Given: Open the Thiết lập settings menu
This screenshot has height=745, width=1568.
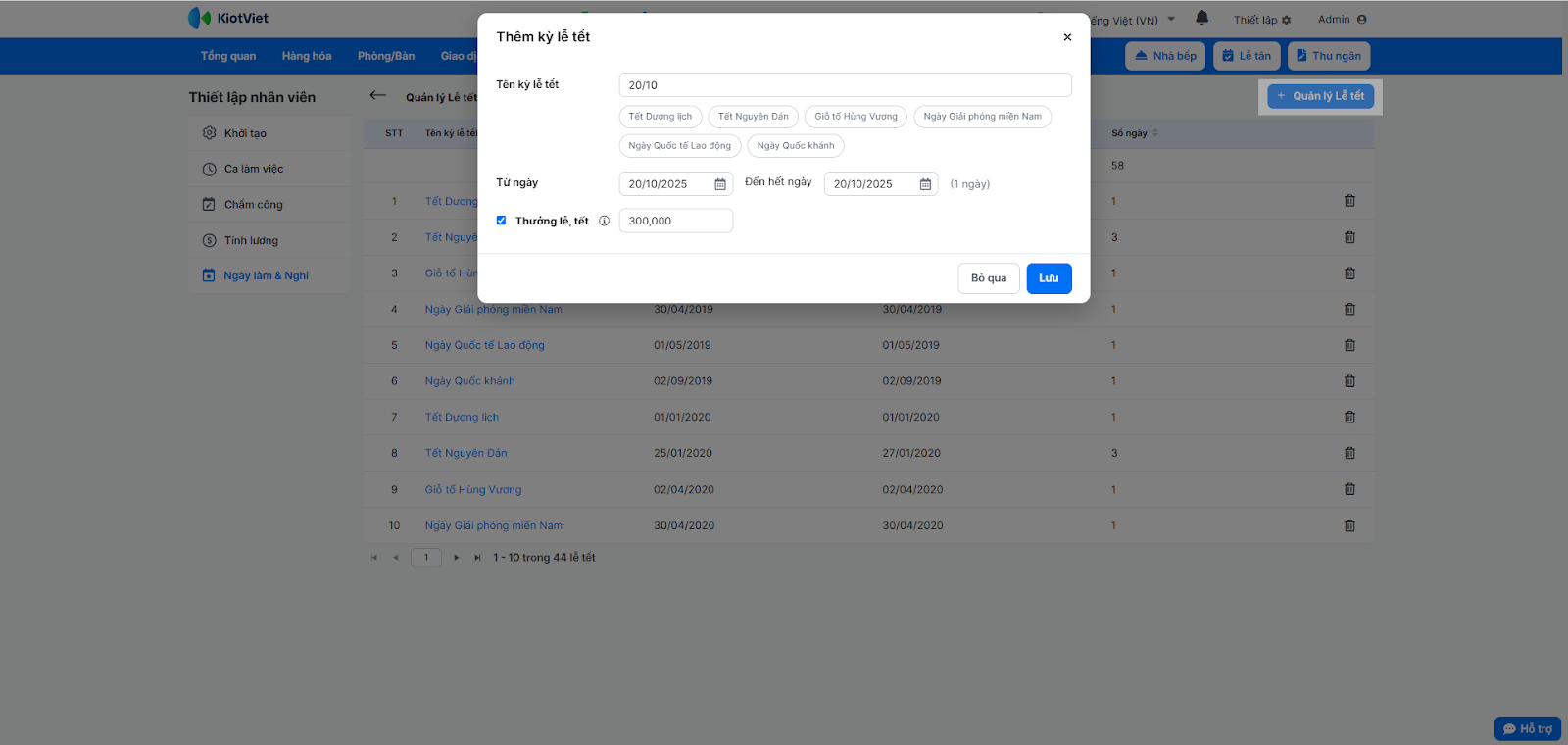Looking at the screenshot, I should pyautogui.click(x=1262, y=20).
